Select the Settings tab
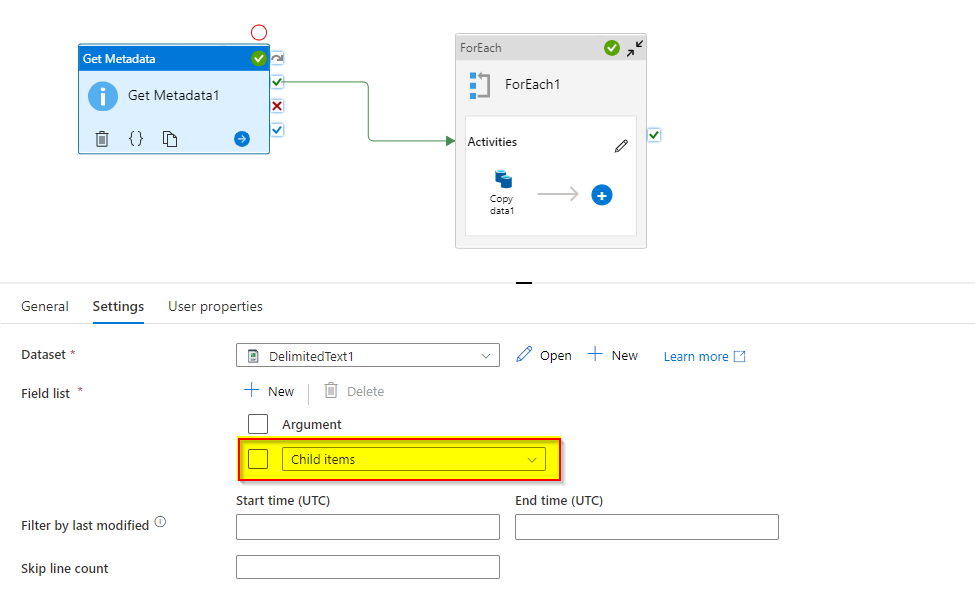 pos(118,306)
